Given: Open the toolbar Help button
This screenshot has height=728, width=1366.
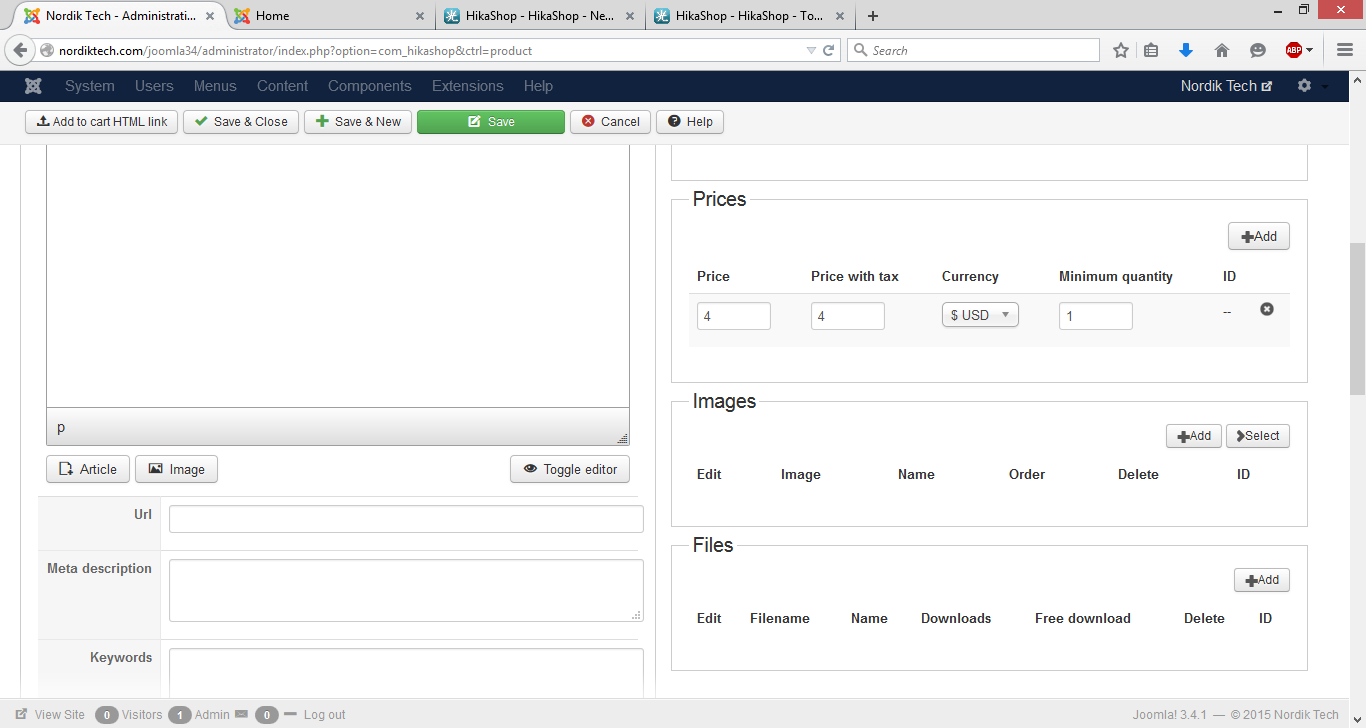Looking at the screenshot, I should [690, 122].
